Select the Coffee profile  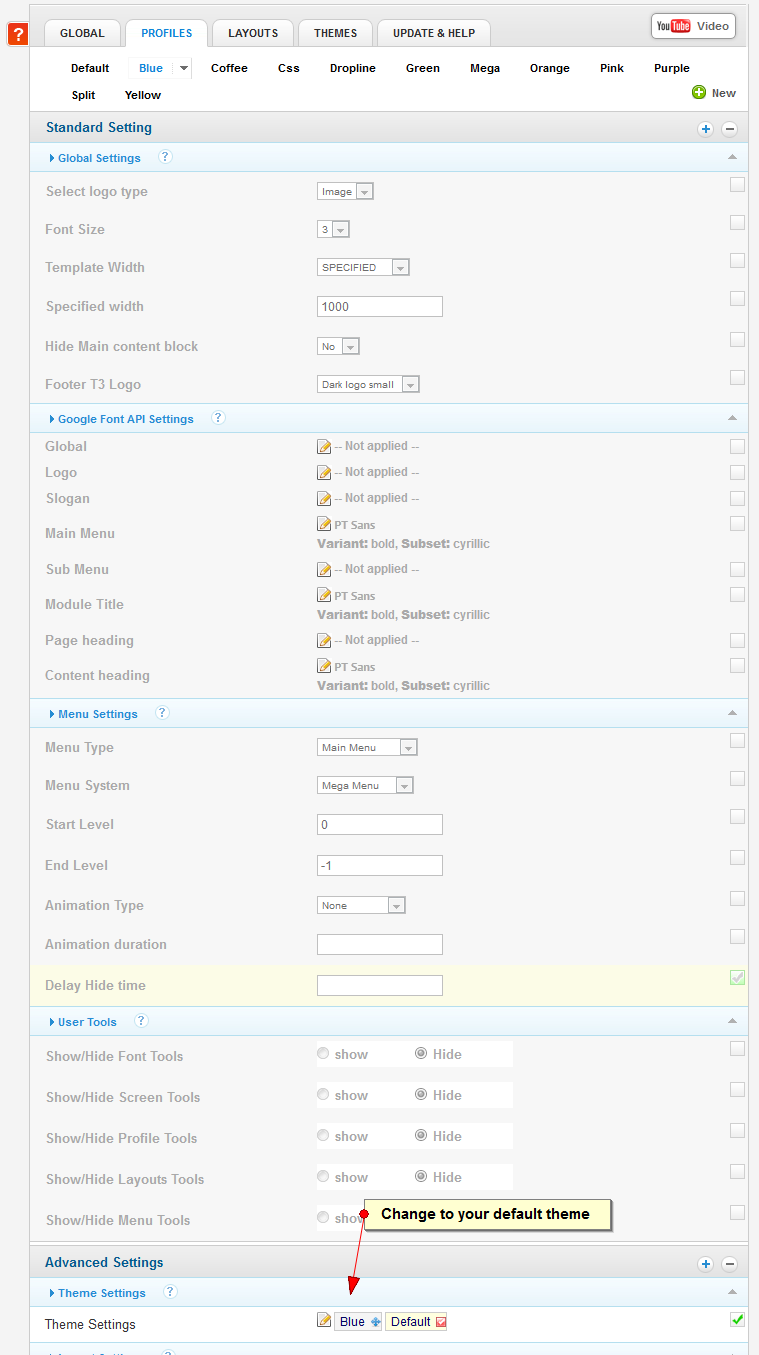(229, 68)
